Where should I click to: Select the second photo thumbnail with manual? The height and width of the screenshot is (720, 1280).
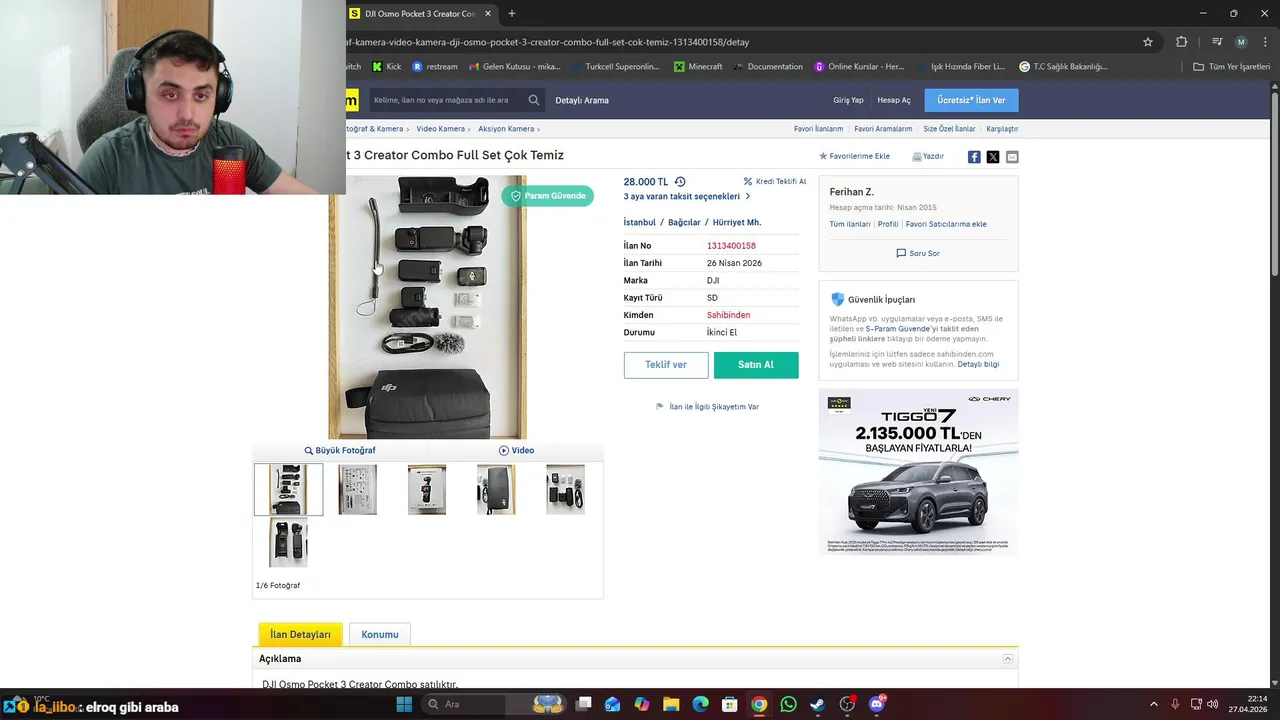(357, 490)
